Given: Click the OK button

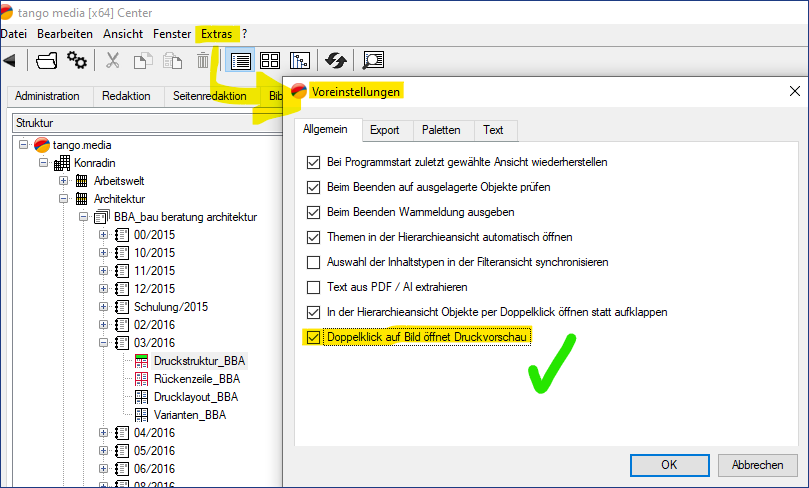Looking at the screenshot, I should click(x=669, y=465).
